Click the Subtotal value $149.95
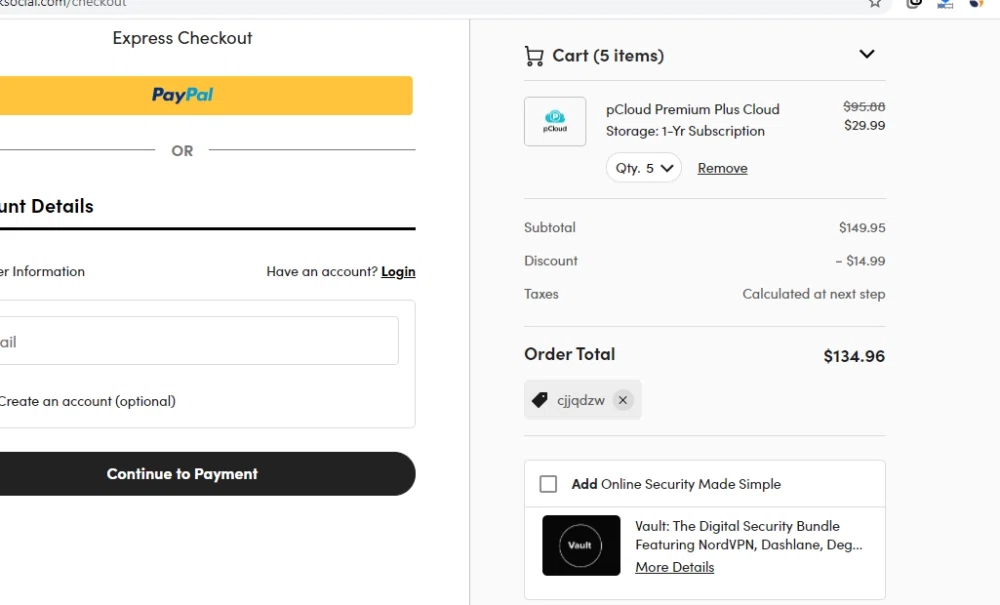Image resolution: width=1000 pixels, height=605 pixels. point(862,228)
